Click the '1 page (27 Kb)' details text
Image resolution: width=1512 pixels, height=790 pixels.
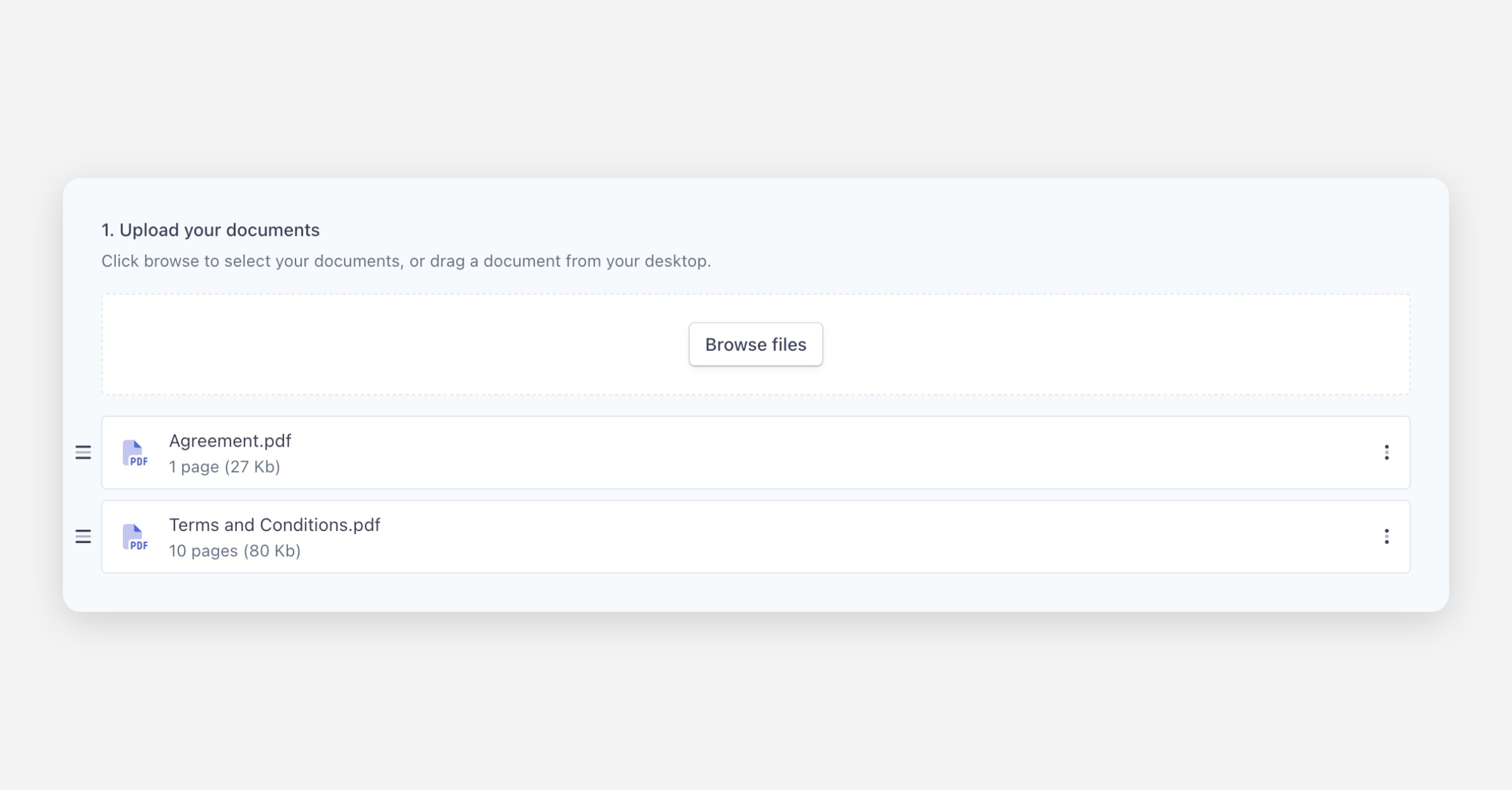(x=224, y=467)
